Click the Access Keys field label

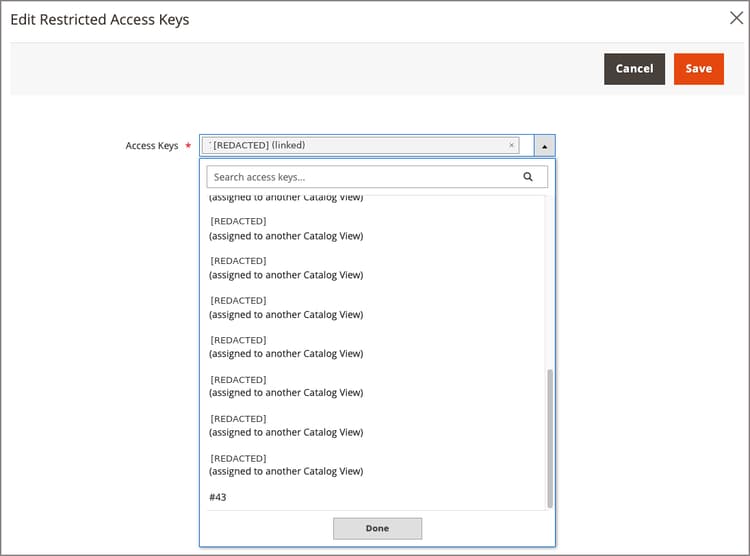pos(152,145)
